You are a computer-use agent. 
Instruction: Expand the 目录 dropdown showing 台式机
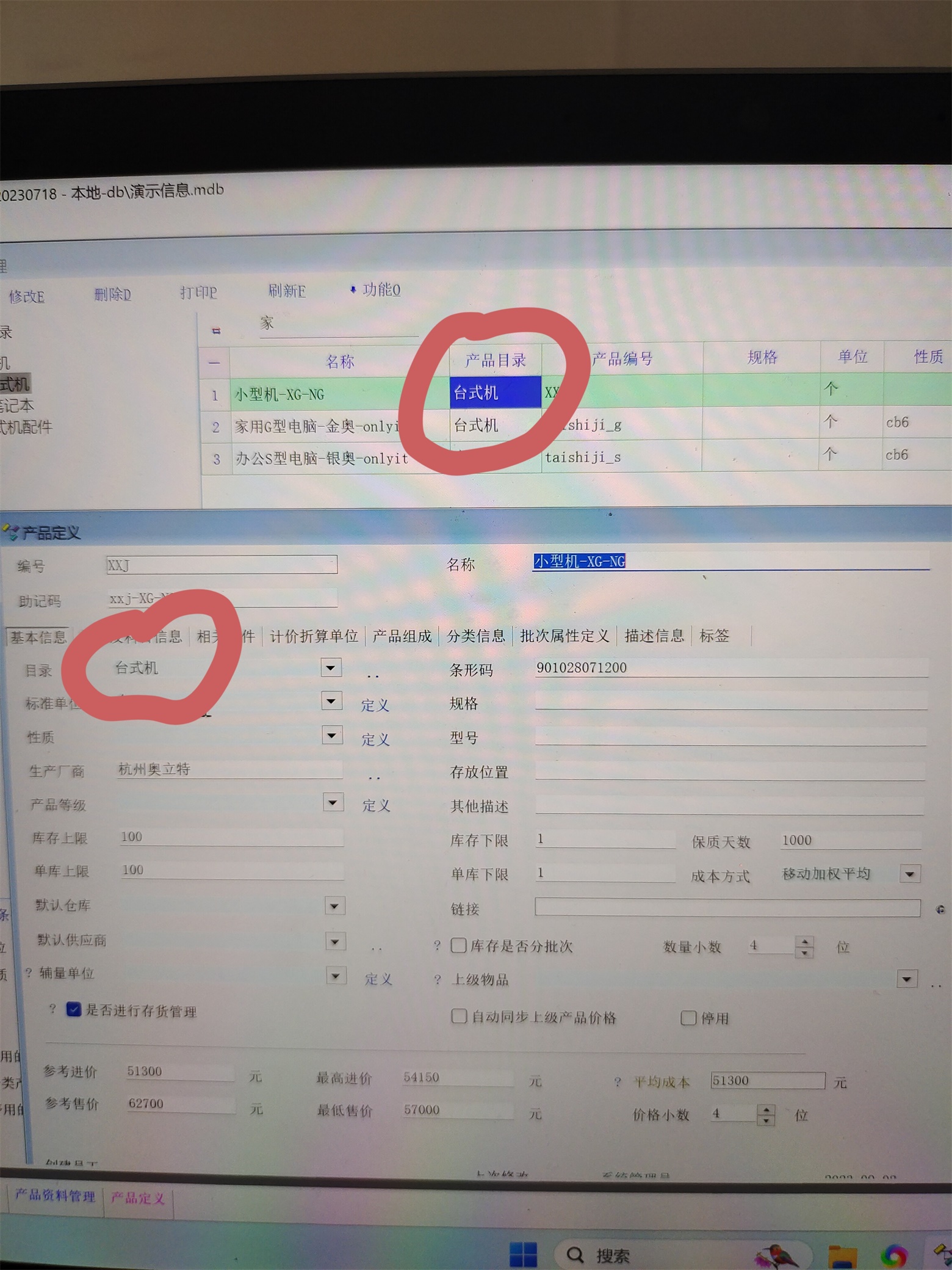click(x=331, y=668)
